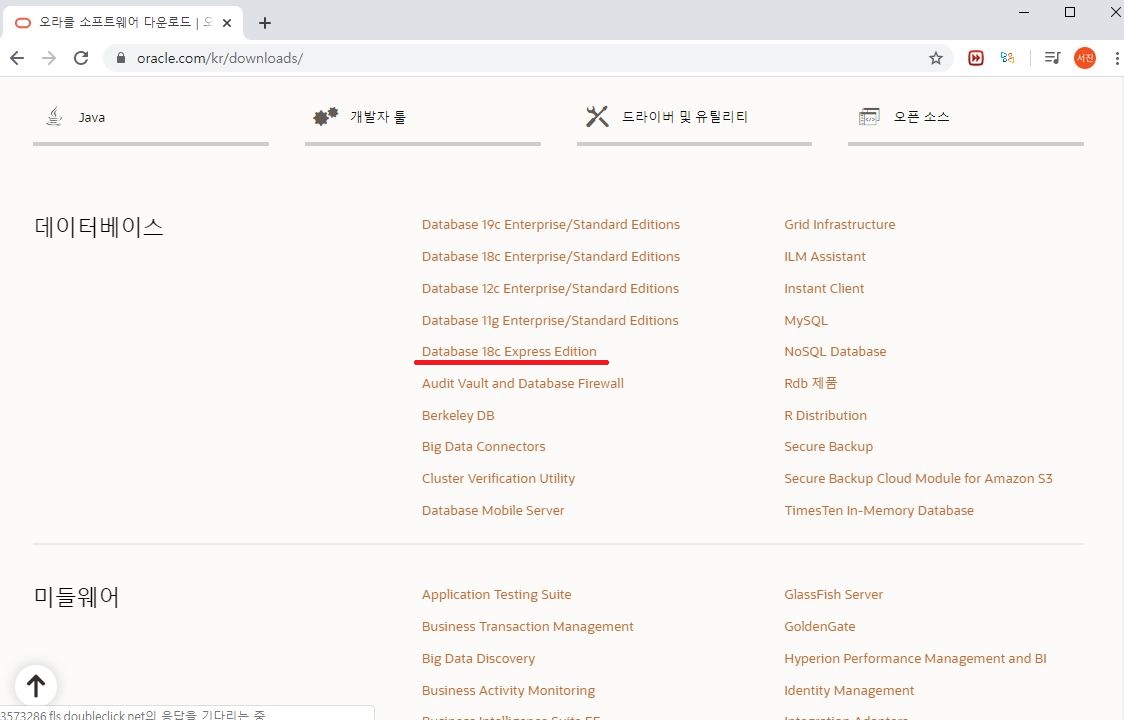
Task: Select the 개발자 툴 category tab
Action: point(422,118)
